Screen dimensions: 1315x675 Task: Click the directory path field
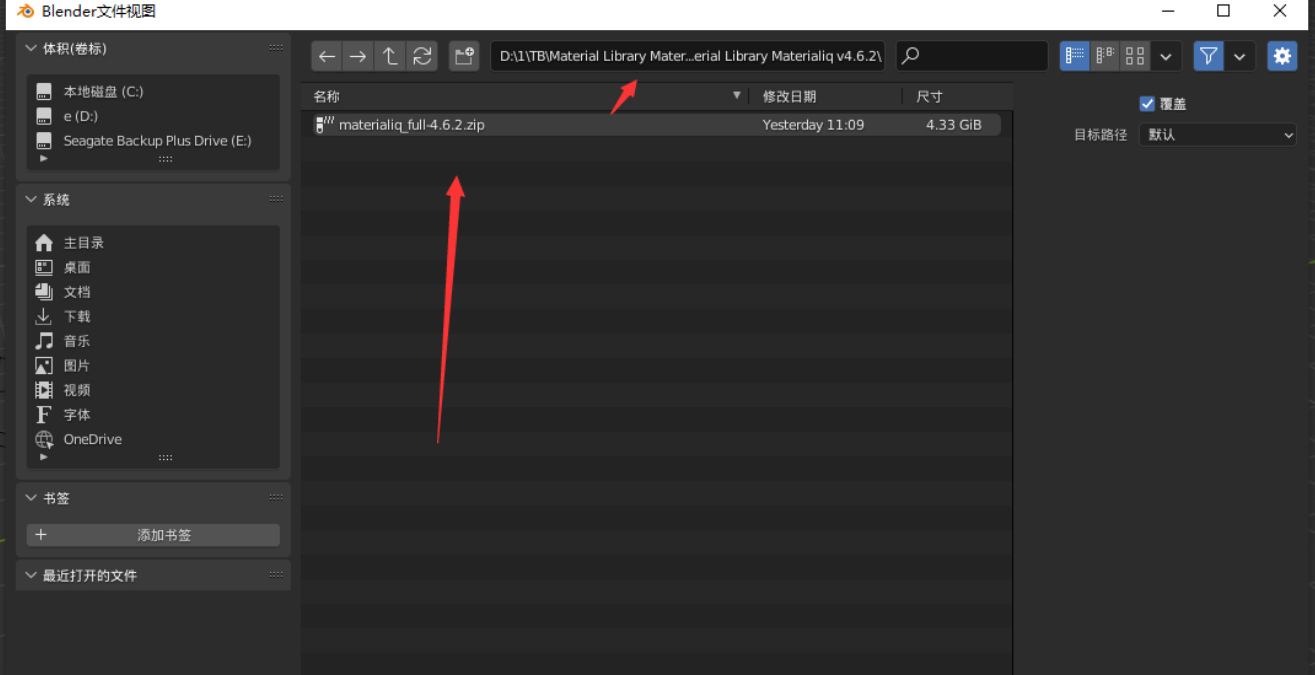pos(687,56)
